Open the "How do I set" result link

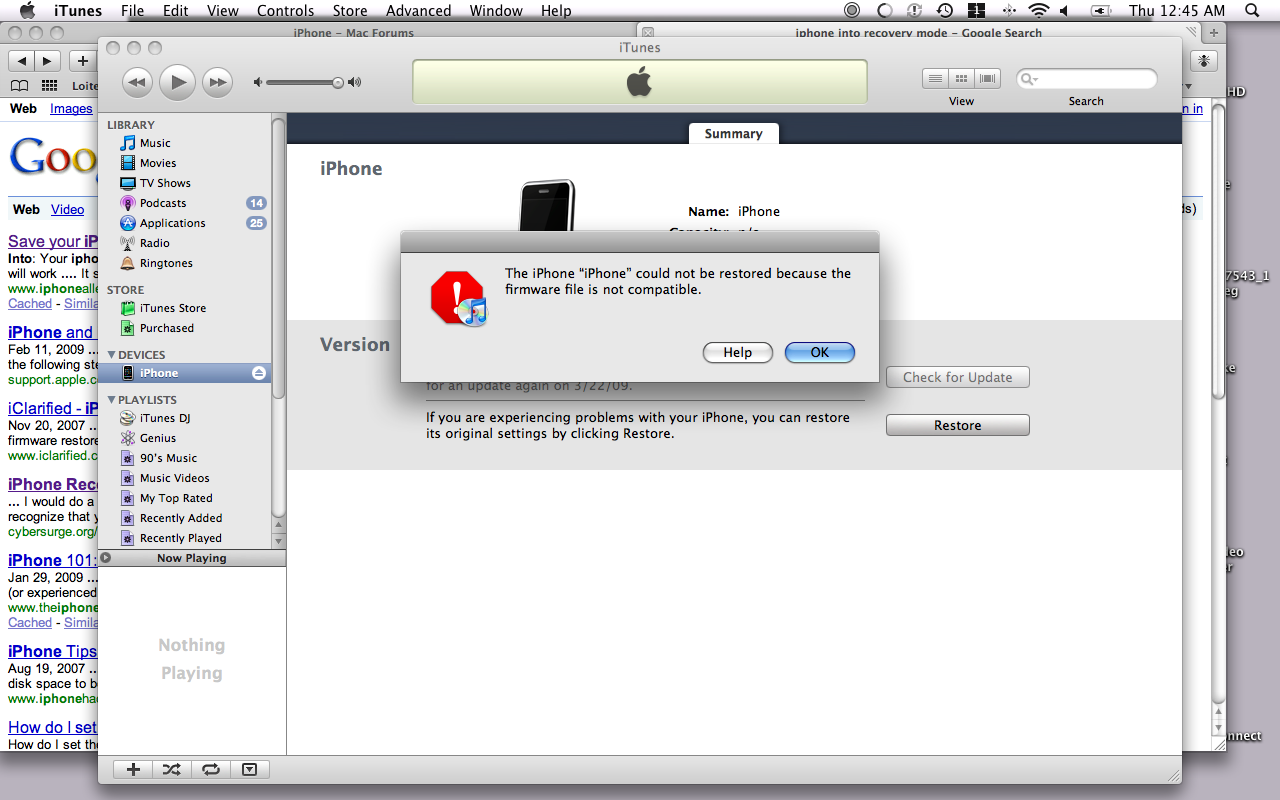[x=53, y=727]
